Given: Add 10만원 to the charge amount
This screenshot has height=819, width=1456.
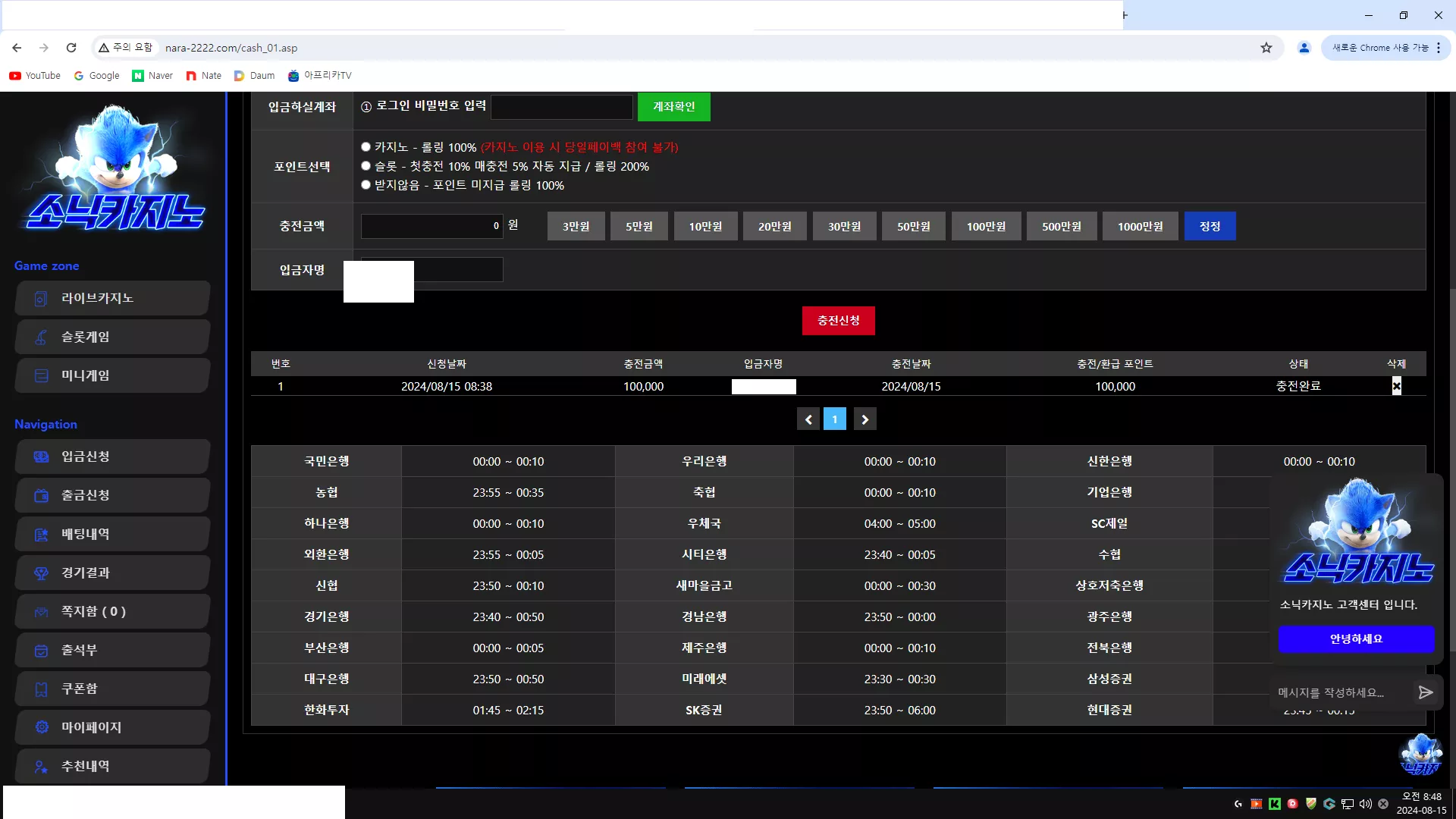Looking at the screenshot, I should tap(706, 227).
